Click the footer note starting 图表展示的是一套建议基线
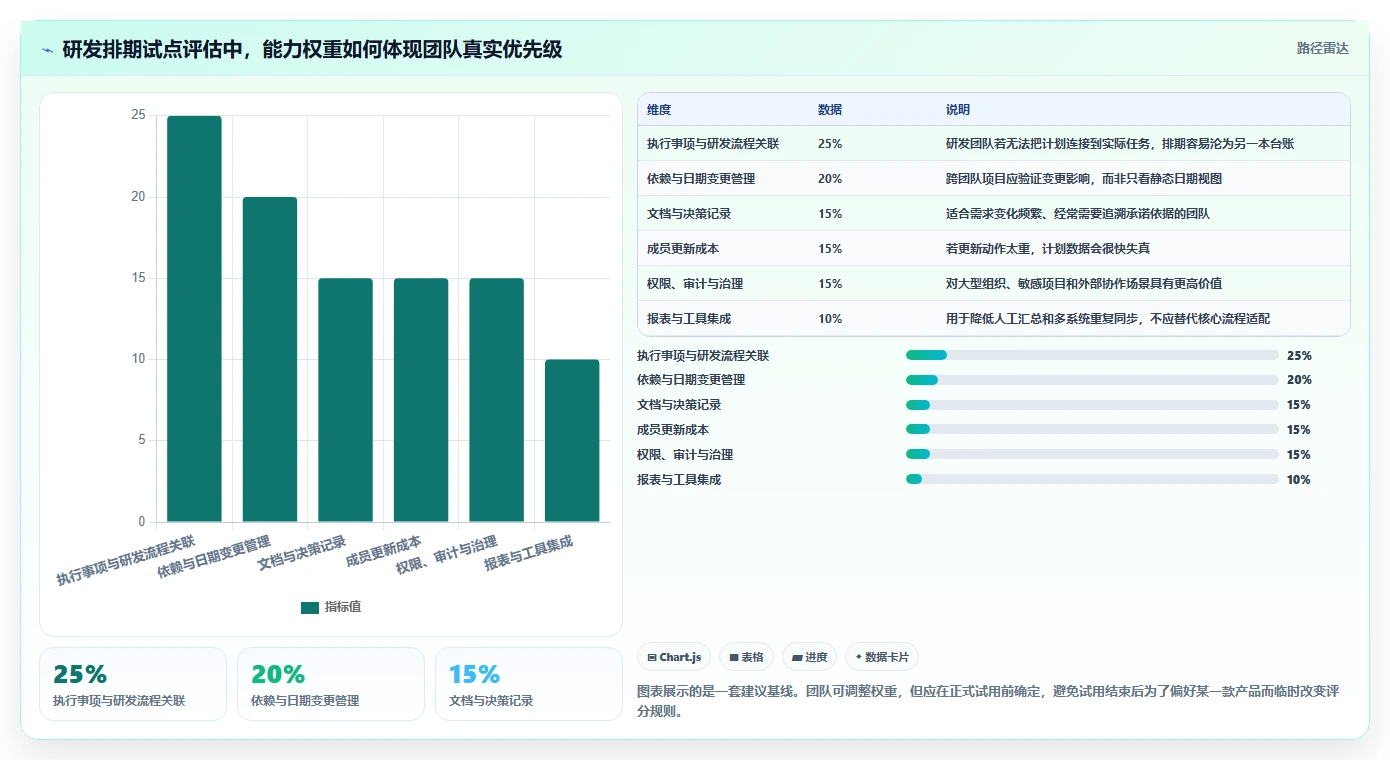1390x760 pixels. tap(988, 702)
